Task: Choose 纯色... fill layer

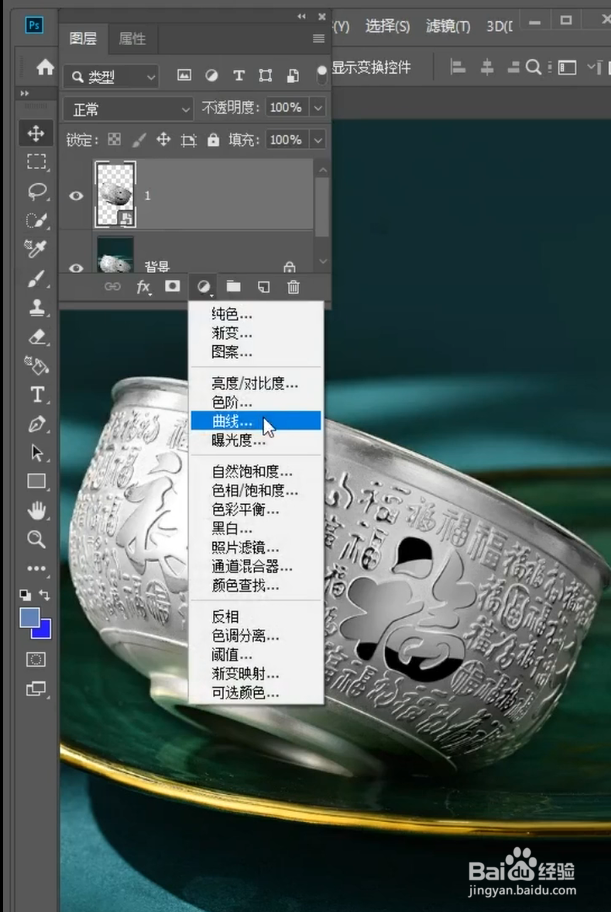Action: coord(255,314)
